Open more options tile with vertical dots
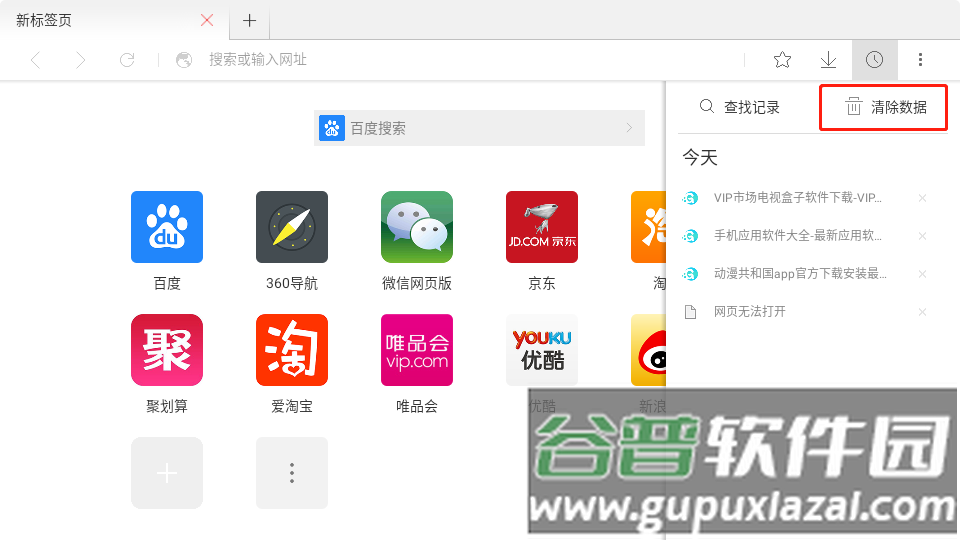 (292, 473)
